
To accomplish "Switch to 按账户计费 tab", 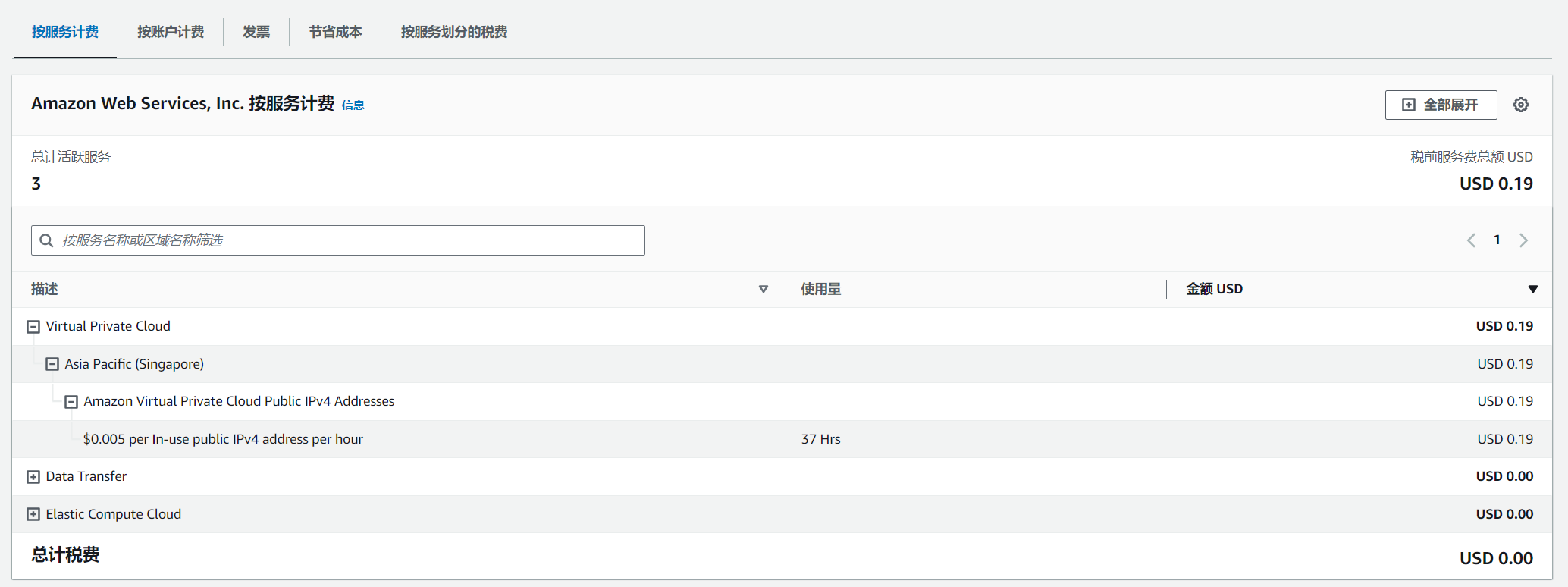I will click(x=171, y=32).
